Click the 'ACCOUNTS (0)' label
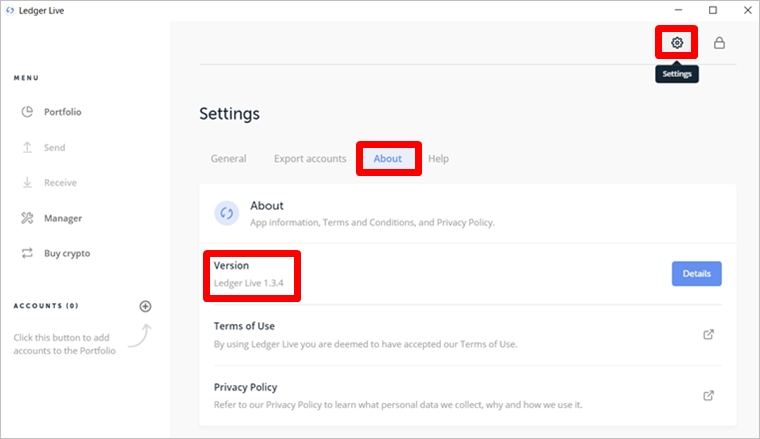 click(46, 306)
